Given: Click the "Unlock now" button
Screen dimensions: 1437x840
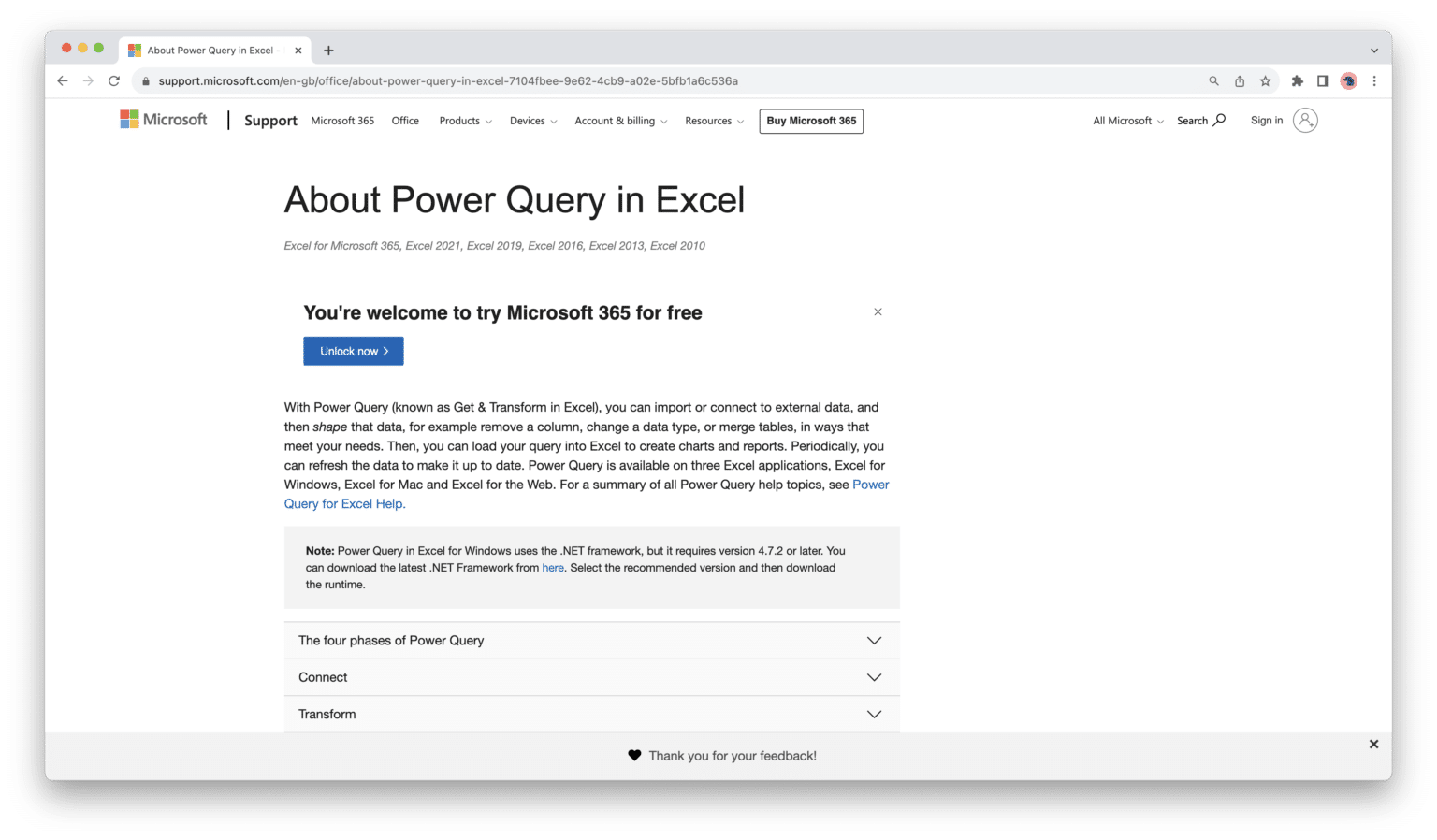Looking at the screenshot, I should [x=353, y=351].
